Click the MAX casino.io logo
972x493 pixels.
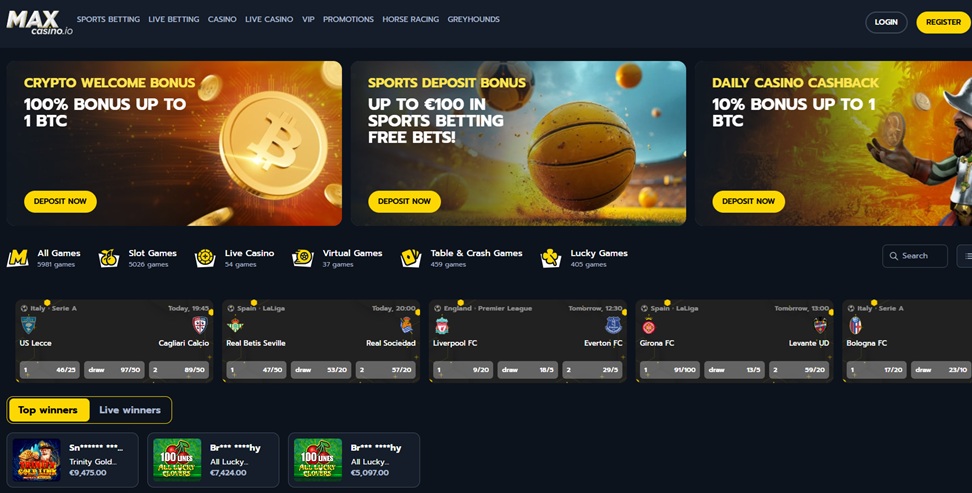39,22
